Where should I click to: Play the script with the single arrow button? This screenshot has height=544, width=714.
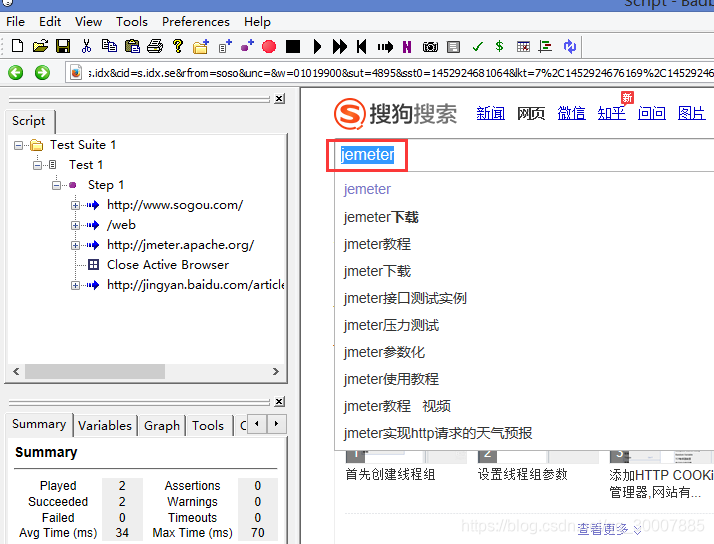click(317, 46)
